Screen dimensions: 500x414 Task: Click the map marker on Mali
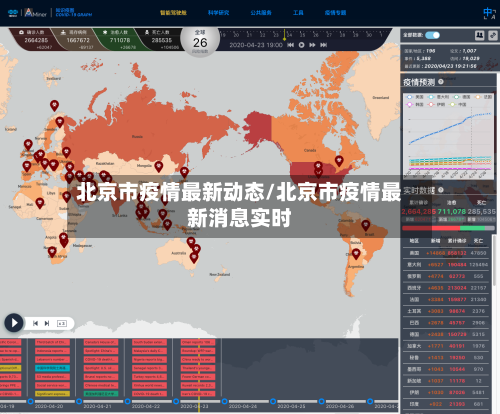[x=40, y=203]
